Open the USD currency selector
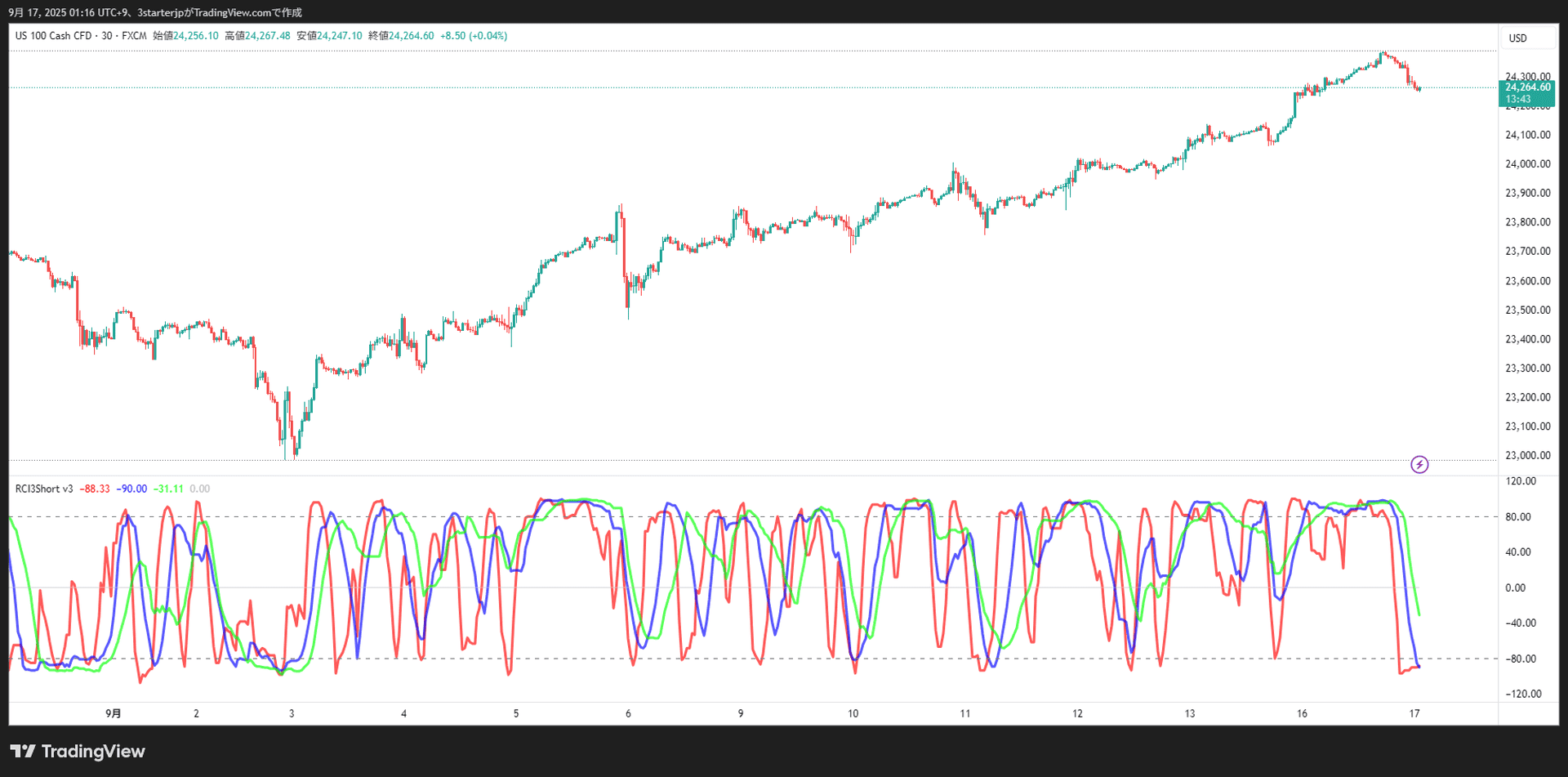The width and height of the screenshot is (1568, 777). (1517, 38)
